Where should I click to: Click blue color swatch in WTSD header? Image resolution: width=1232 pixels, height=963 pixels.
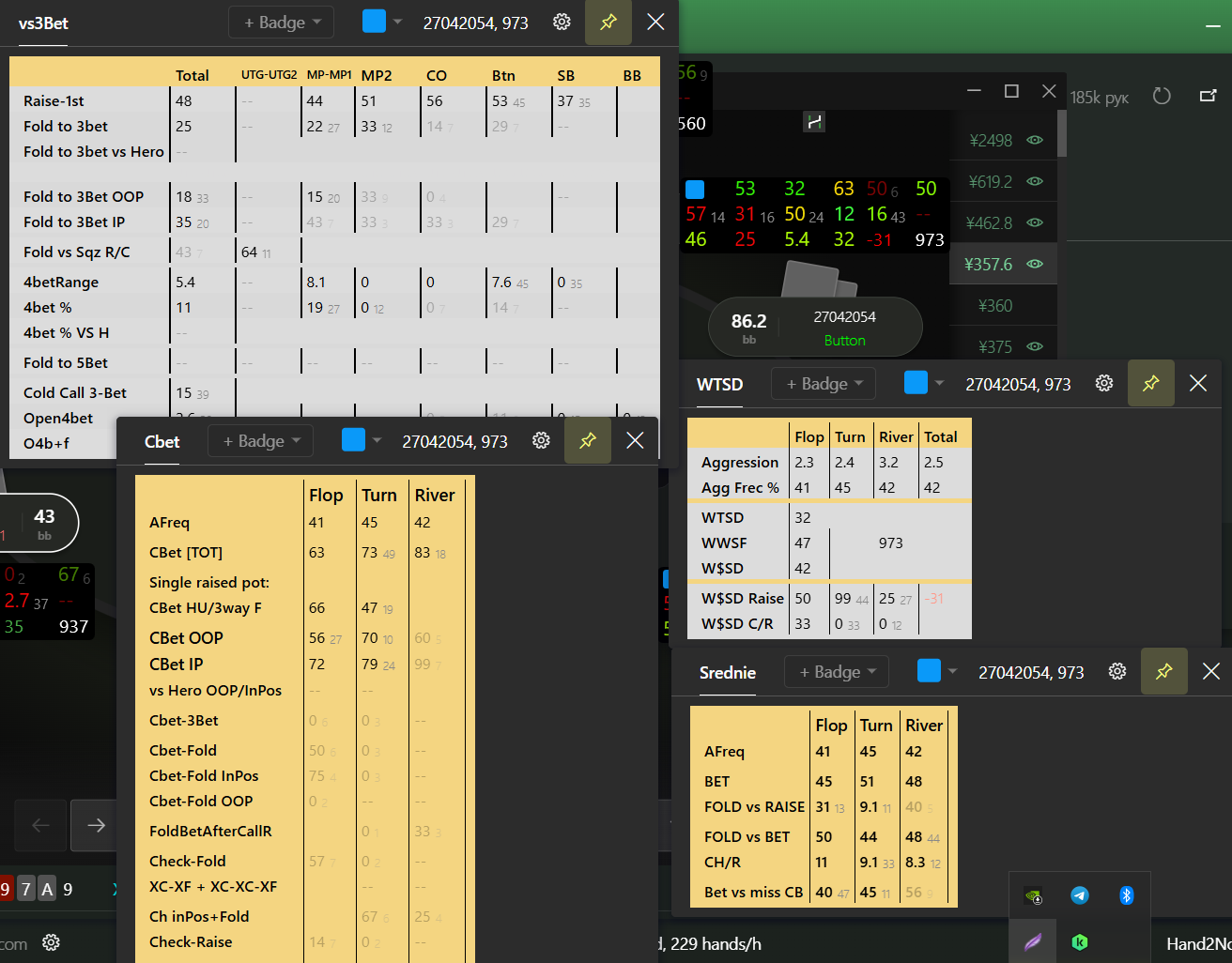[916, 382]
